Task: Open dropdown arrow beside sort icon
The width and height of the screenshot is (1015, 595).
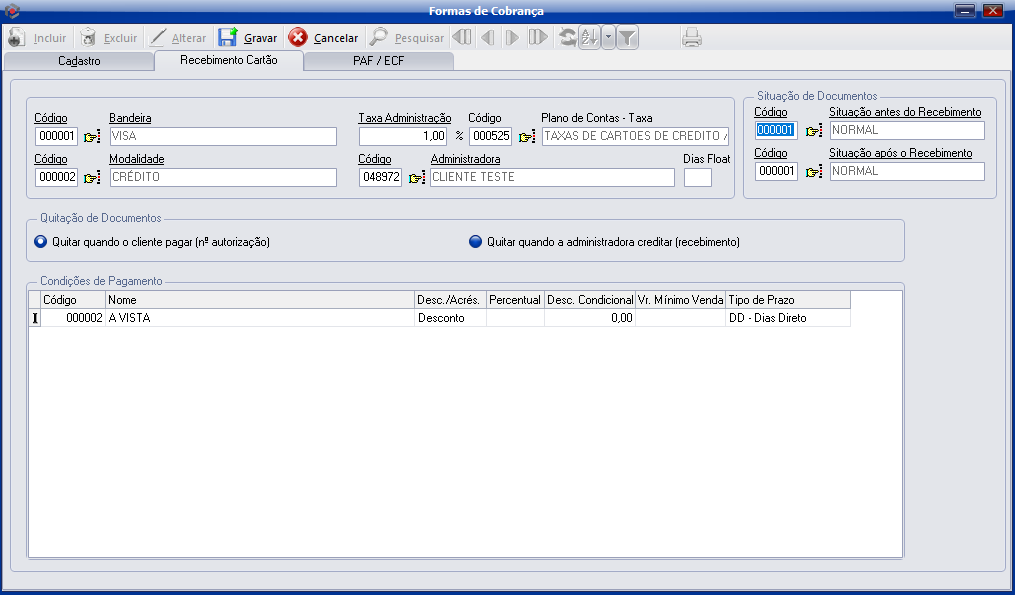Action: pos(608,38)
